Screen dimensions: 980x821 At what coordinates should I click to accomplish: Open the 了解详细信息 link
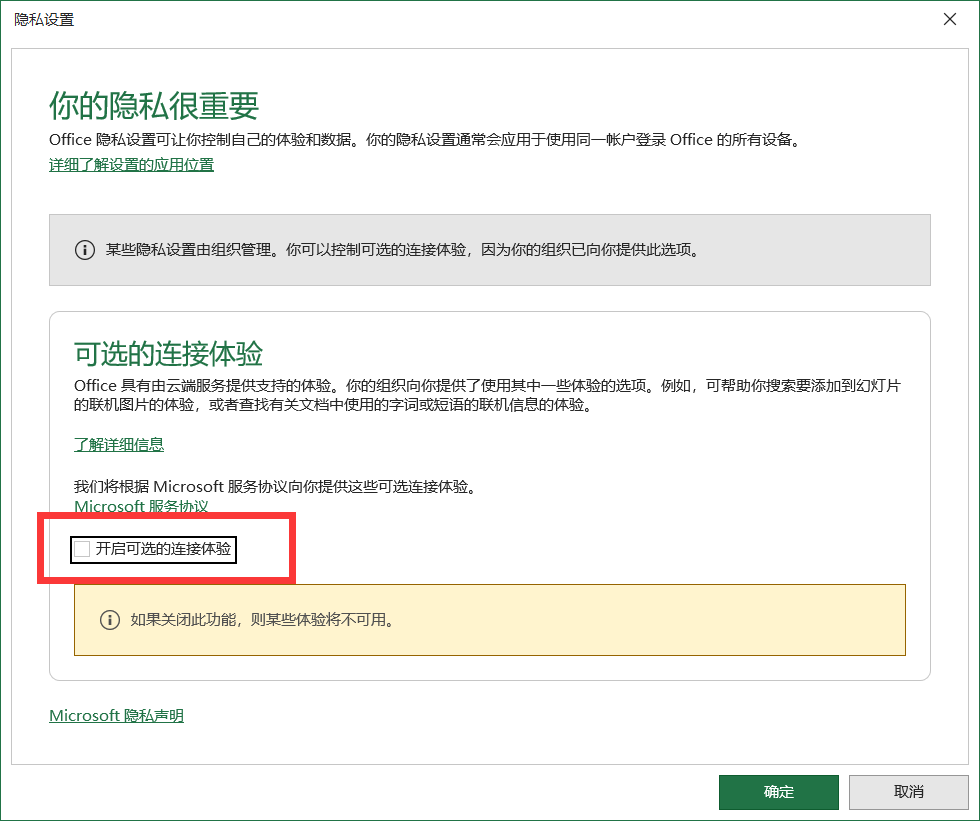pyautogui.click(x=117, y=444)
